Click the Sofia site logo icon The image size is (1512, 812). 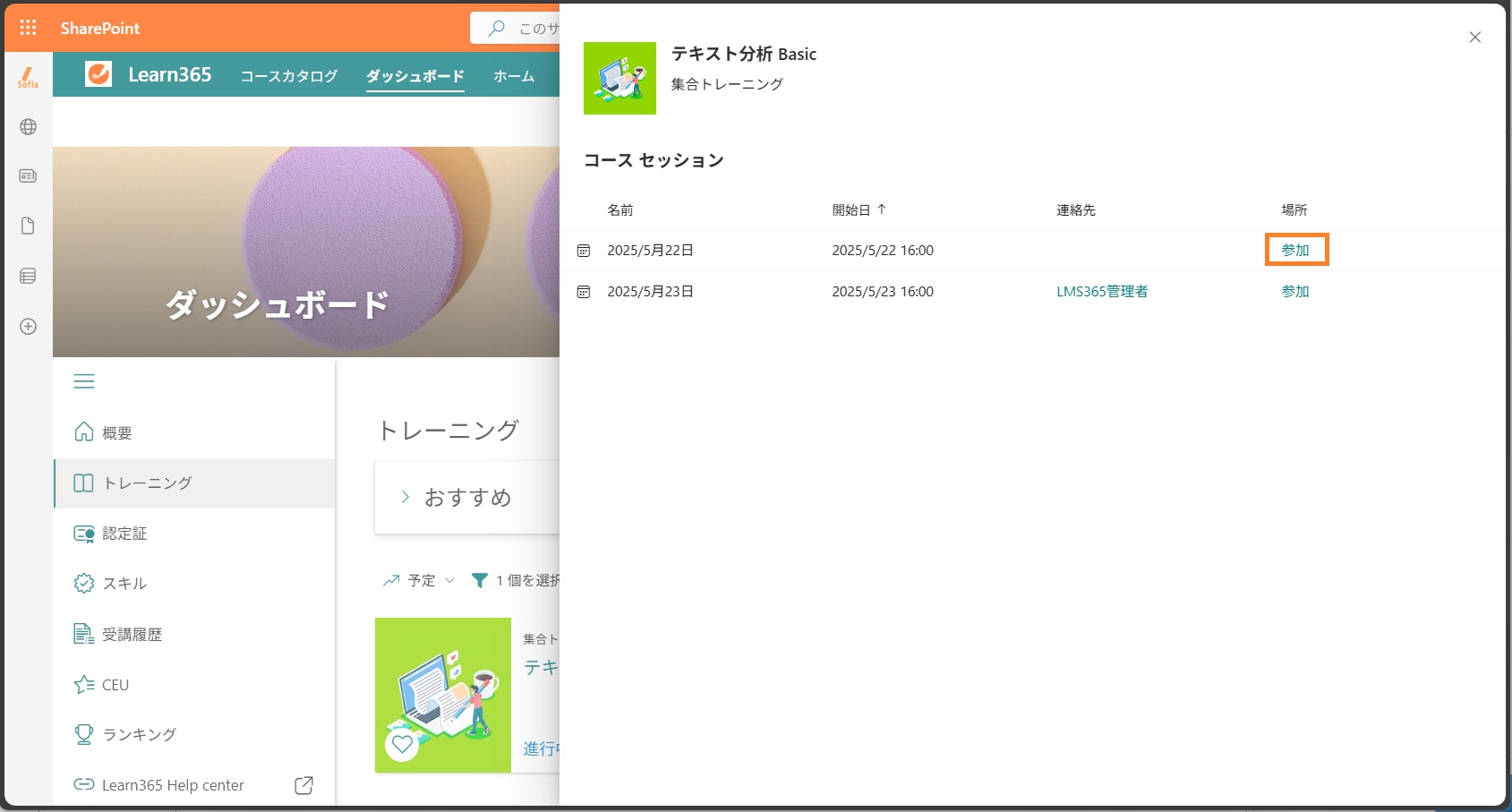coord(28,78)
